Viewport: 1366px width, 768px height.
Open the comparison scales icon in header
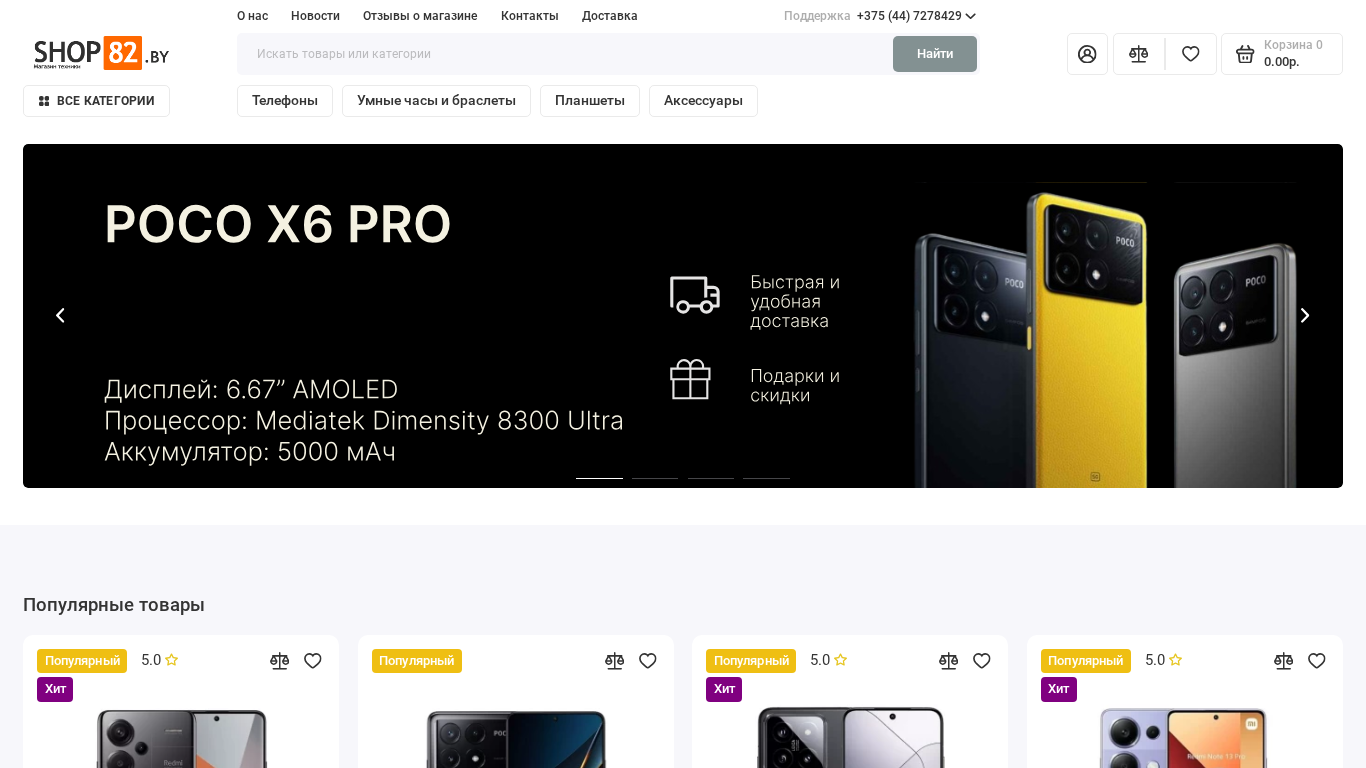pyautogui.click(x=1138, y=54)
